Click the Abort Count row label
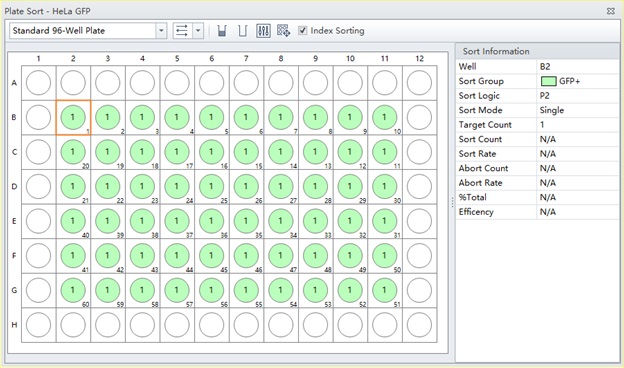Image resolution: width=624 pixels, height=368 pixels. (x=483, y=168)
